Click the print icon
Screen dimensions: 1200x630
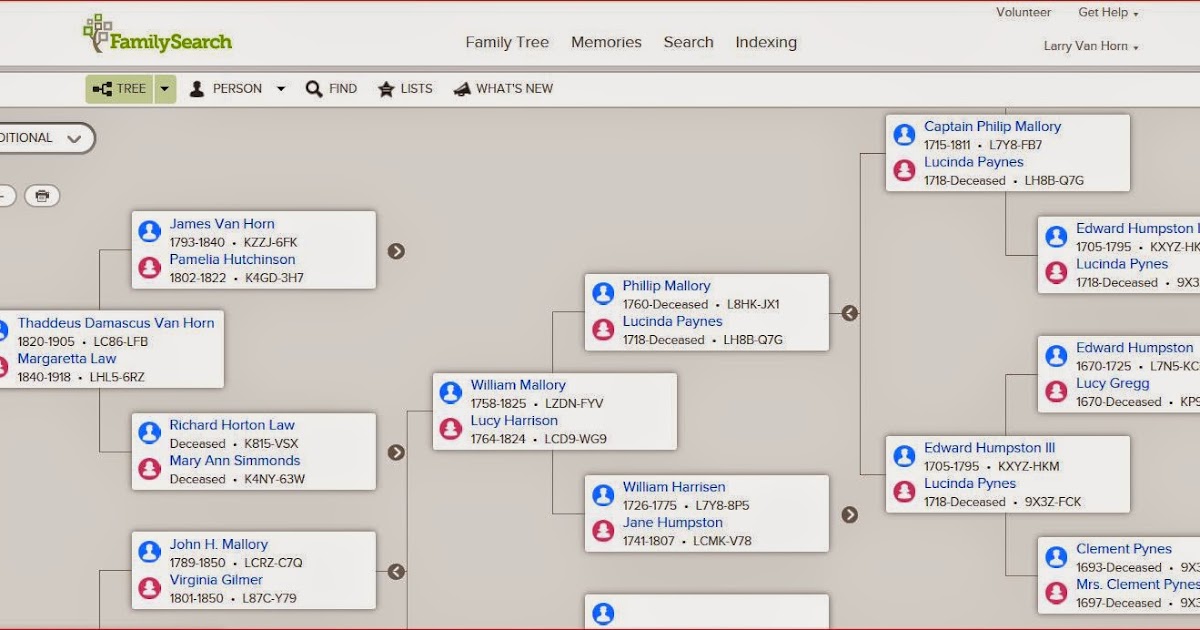click(41, 196)
